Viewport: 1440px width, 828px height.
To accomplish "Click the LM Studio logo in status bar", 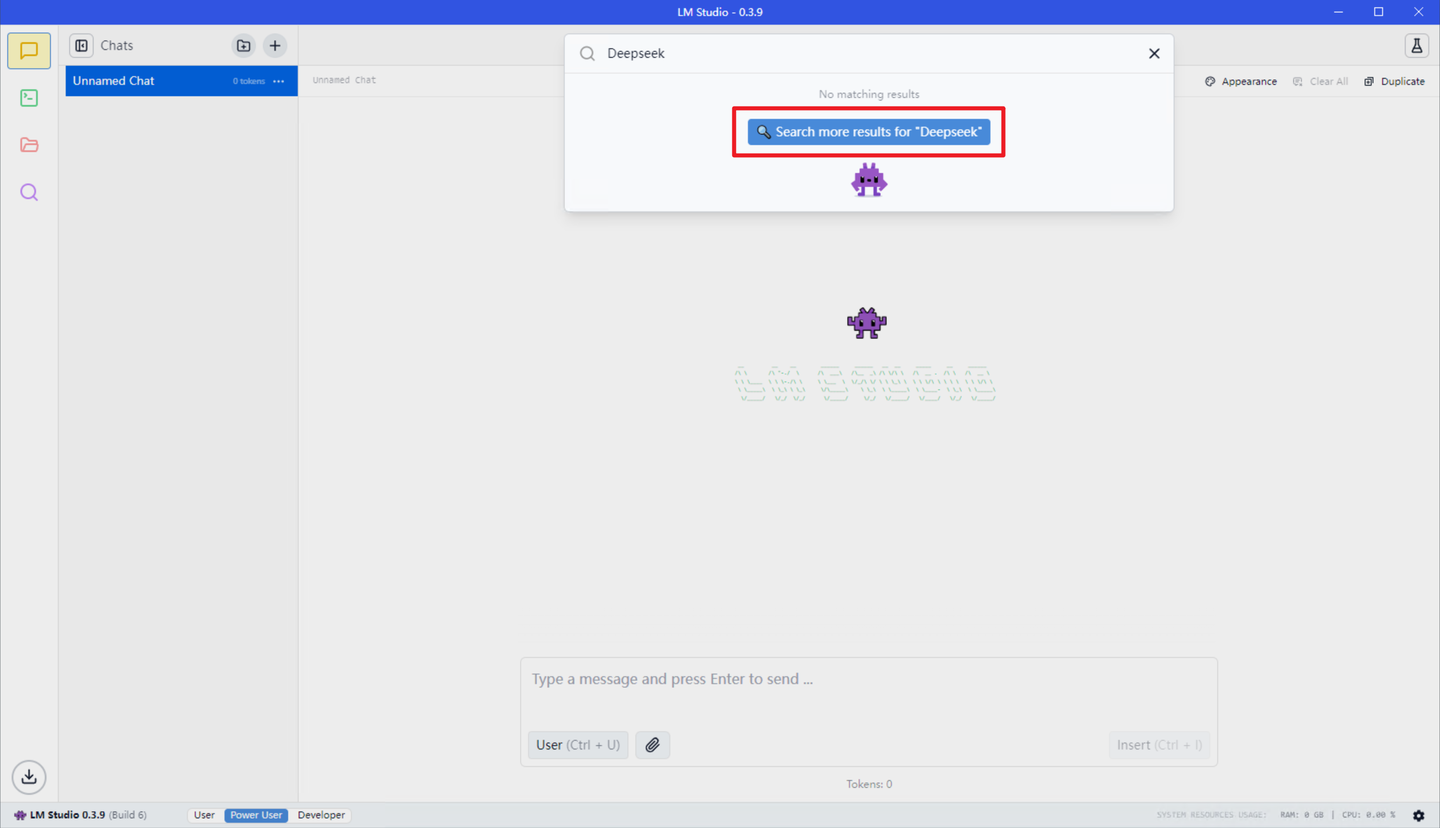I will coord(20,815).
